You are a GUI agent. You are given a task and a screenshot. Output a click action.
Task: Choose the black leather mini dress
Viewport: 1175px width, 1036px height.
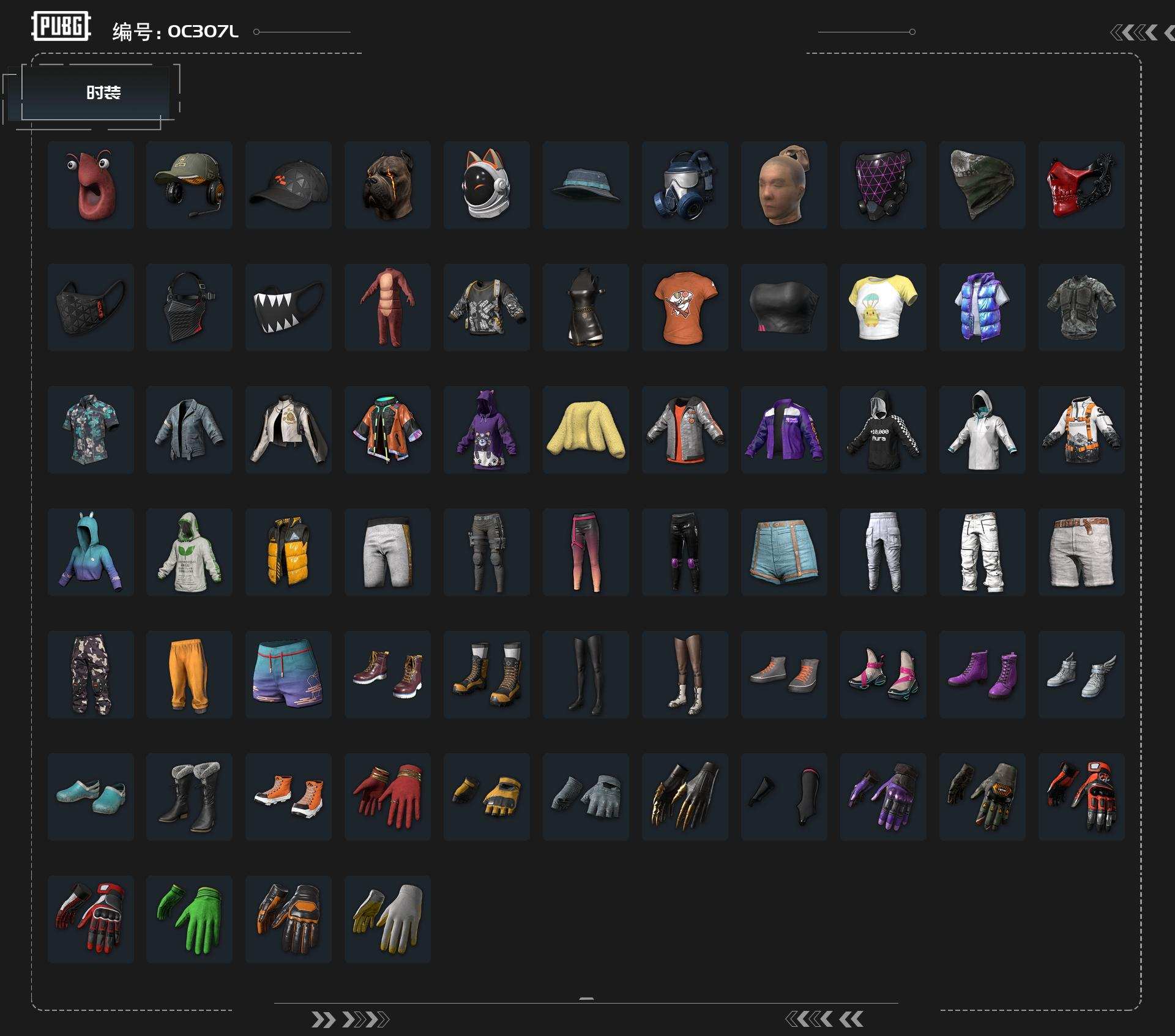click(x=586, y=307)
